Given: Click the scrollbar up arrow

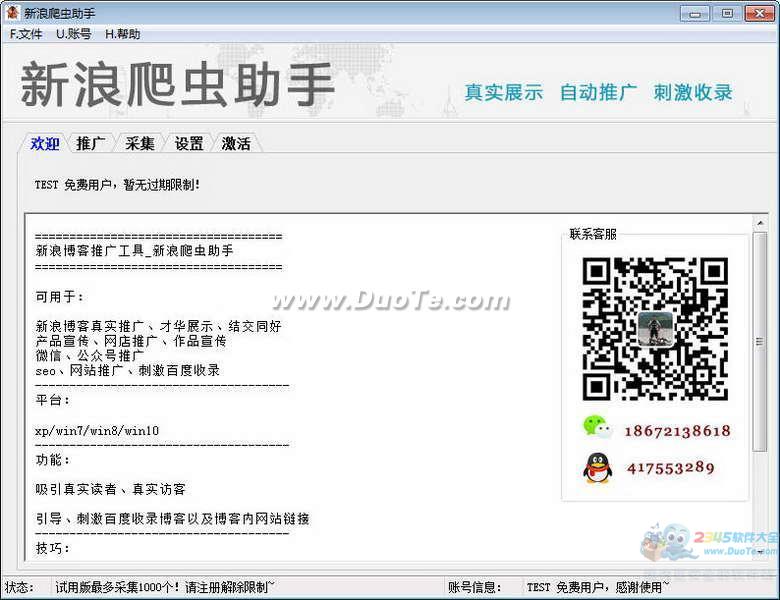Looking at the screenshot, I should [760, 223].
